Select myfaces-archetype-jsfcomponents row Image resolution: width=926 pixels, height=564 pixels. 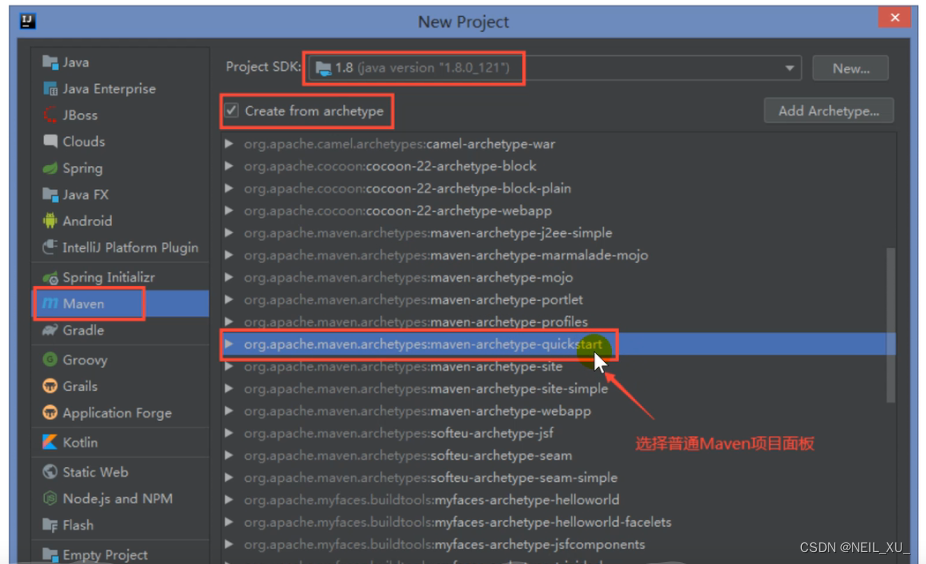(x=559, y=544)
